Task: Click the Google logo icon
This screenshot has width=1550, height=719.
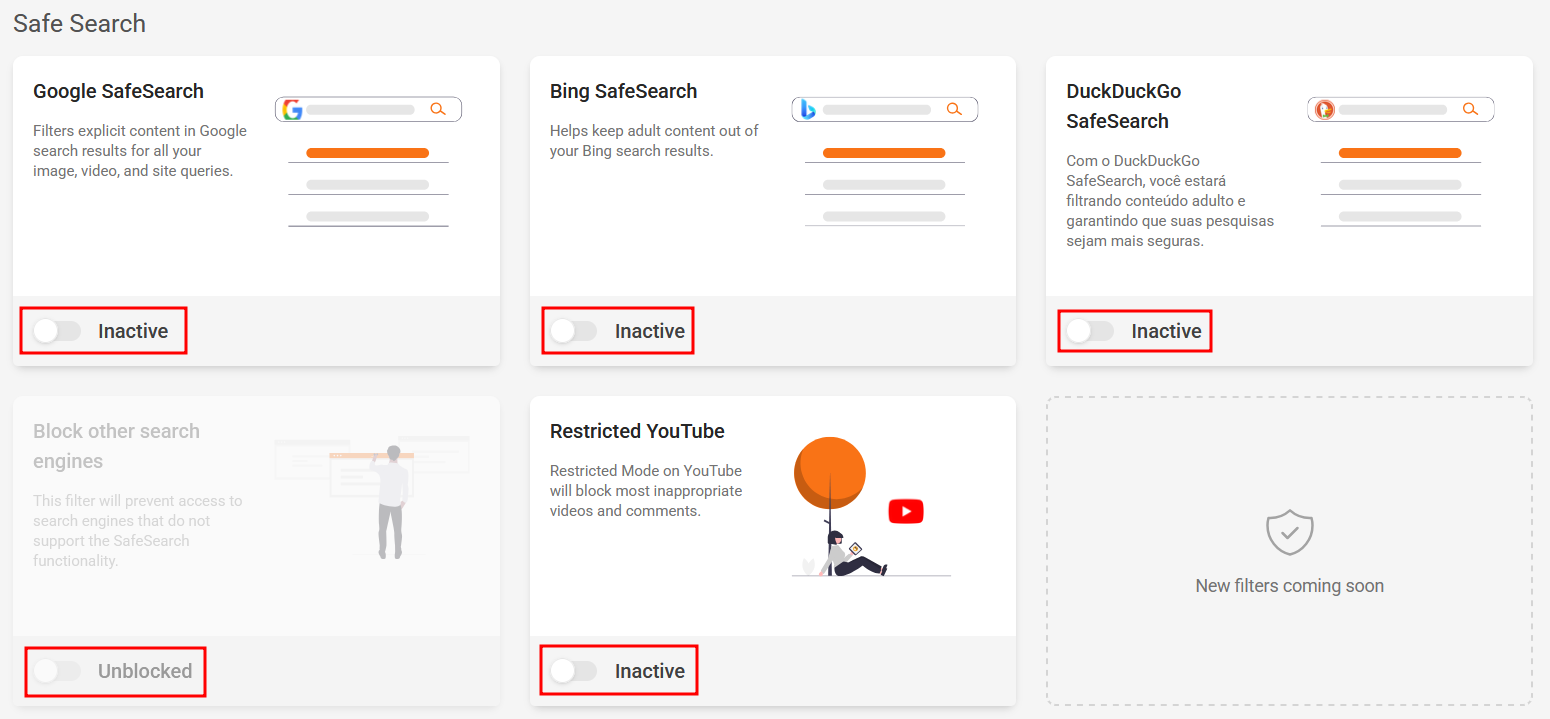Action: [292, 109]
